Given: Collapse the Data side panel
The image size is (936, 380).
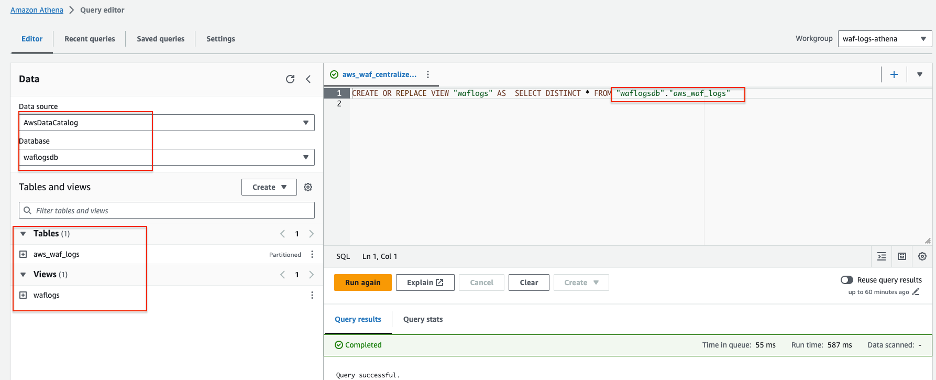Looking at the screenshot, I should tap(308, 79).
